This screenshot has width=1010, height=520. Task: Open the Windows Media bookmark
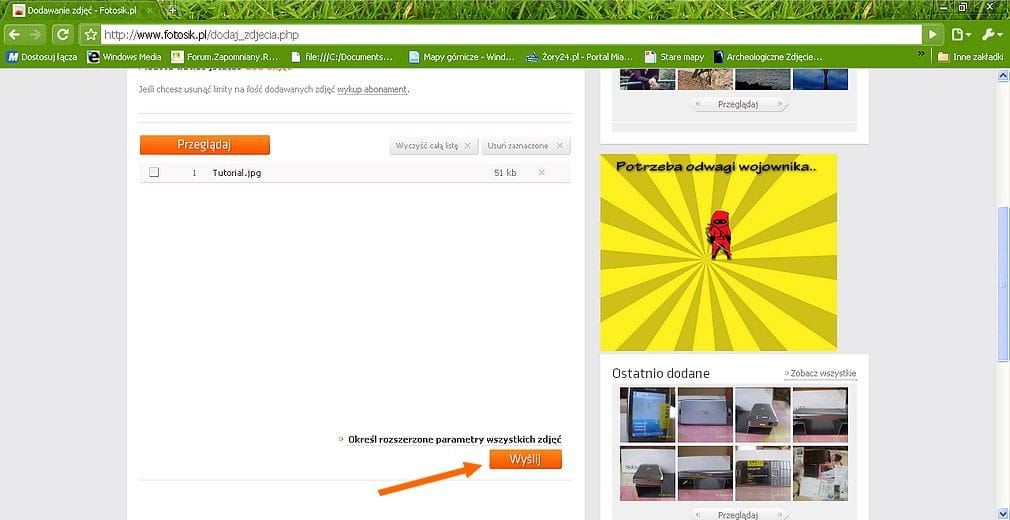click(x=124, y=57)
